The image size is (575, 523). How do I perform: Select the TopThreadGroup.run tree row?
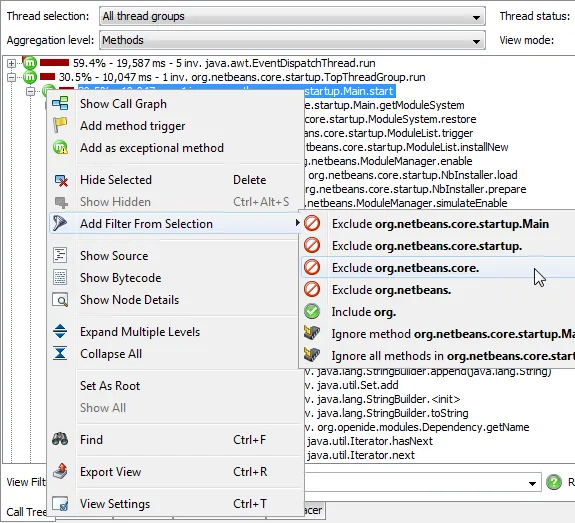[242, 77]
